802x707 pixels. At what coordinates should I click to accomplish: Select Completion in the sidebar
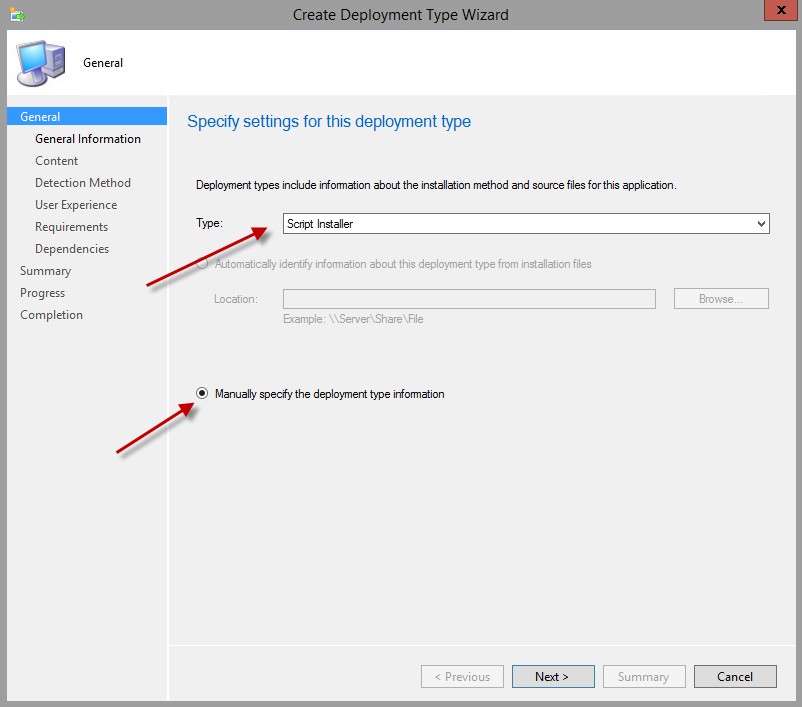coord(51,315)
